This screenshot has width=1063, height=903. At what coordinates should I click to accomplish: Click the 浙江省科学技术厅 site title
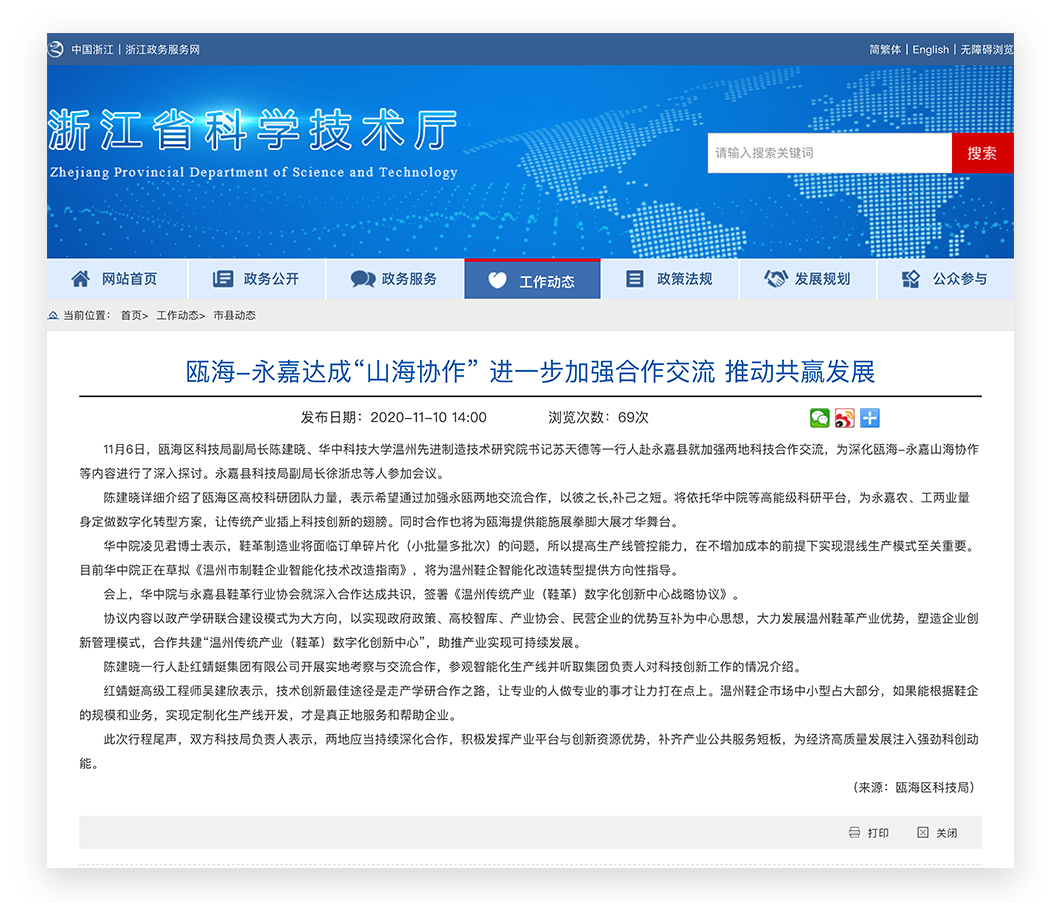[254, 130]
